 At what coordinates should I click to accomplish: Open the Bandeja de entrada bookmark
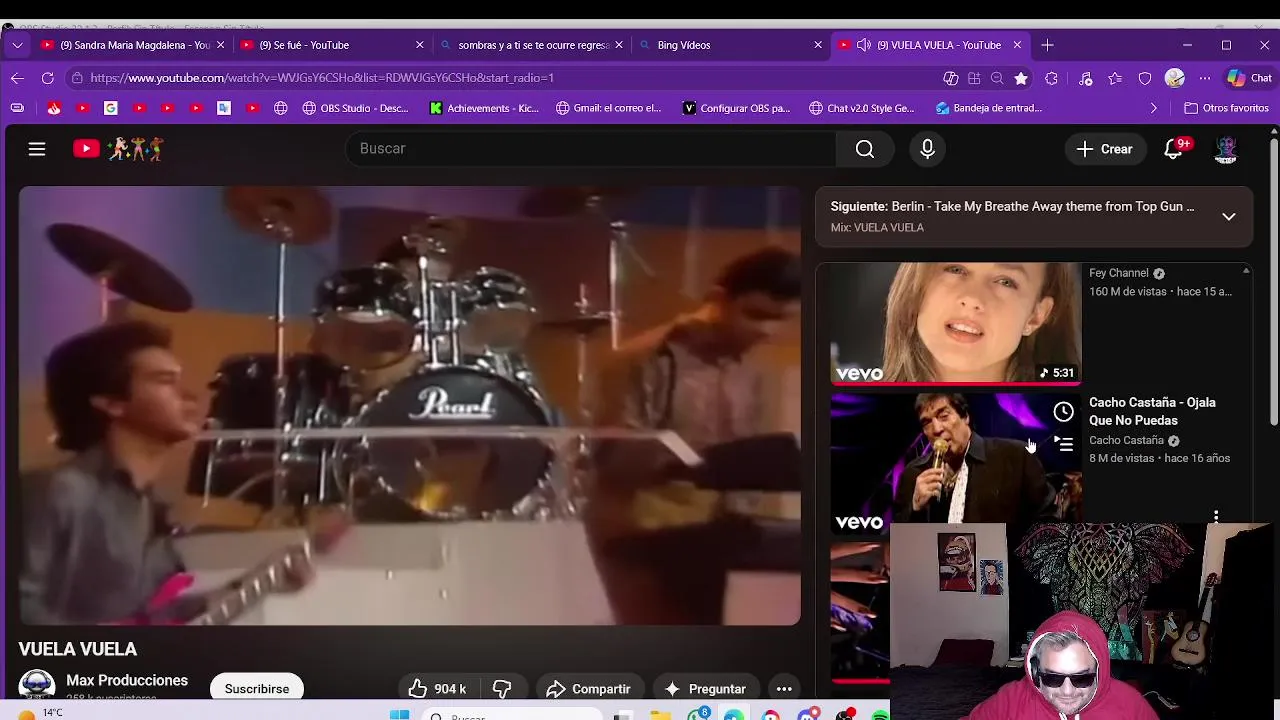tap(989, 108)
